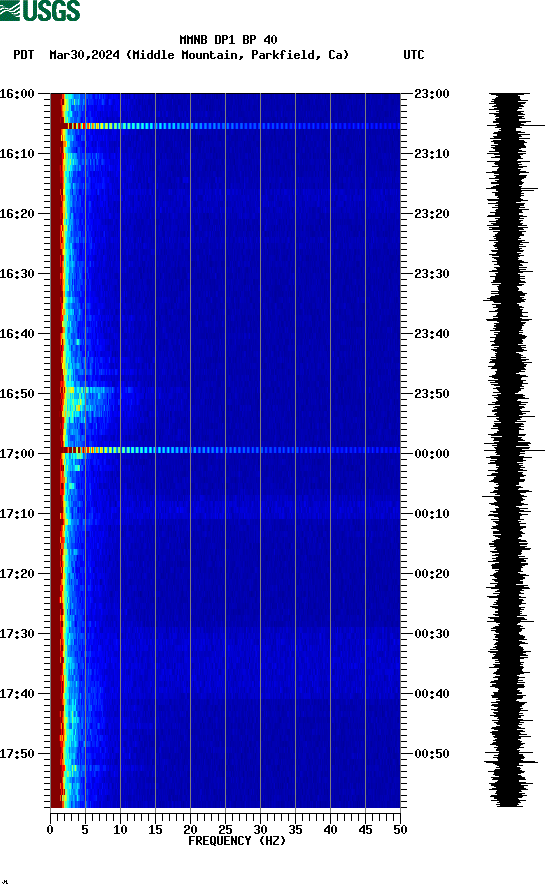Click the 16:20 PDT time label
The height and width of the screenshot is (893, 552).
17,214
